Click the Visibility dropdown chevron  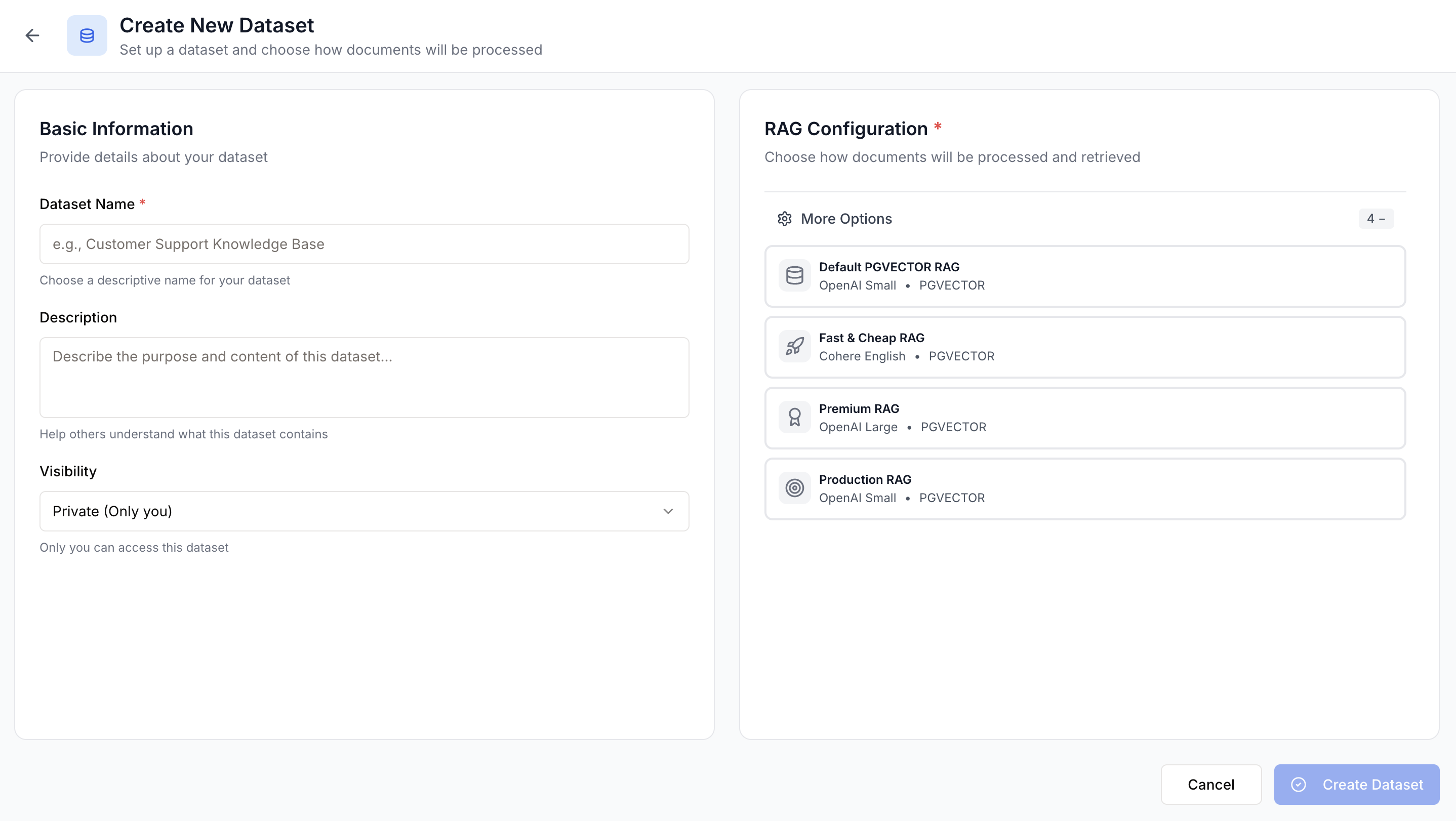pyautogui.click(x=668, y=511)
